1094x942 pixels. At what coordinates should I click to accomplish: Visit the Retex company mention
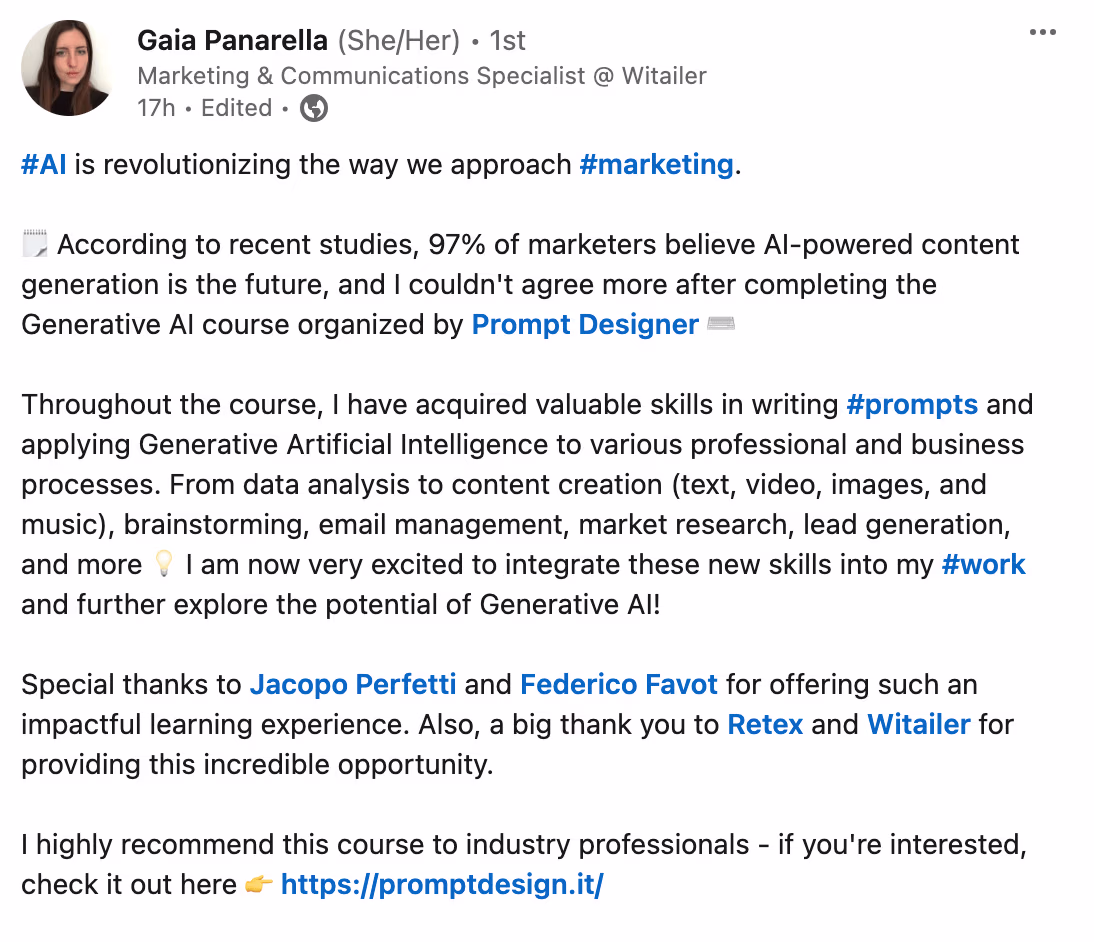(765, 724)
